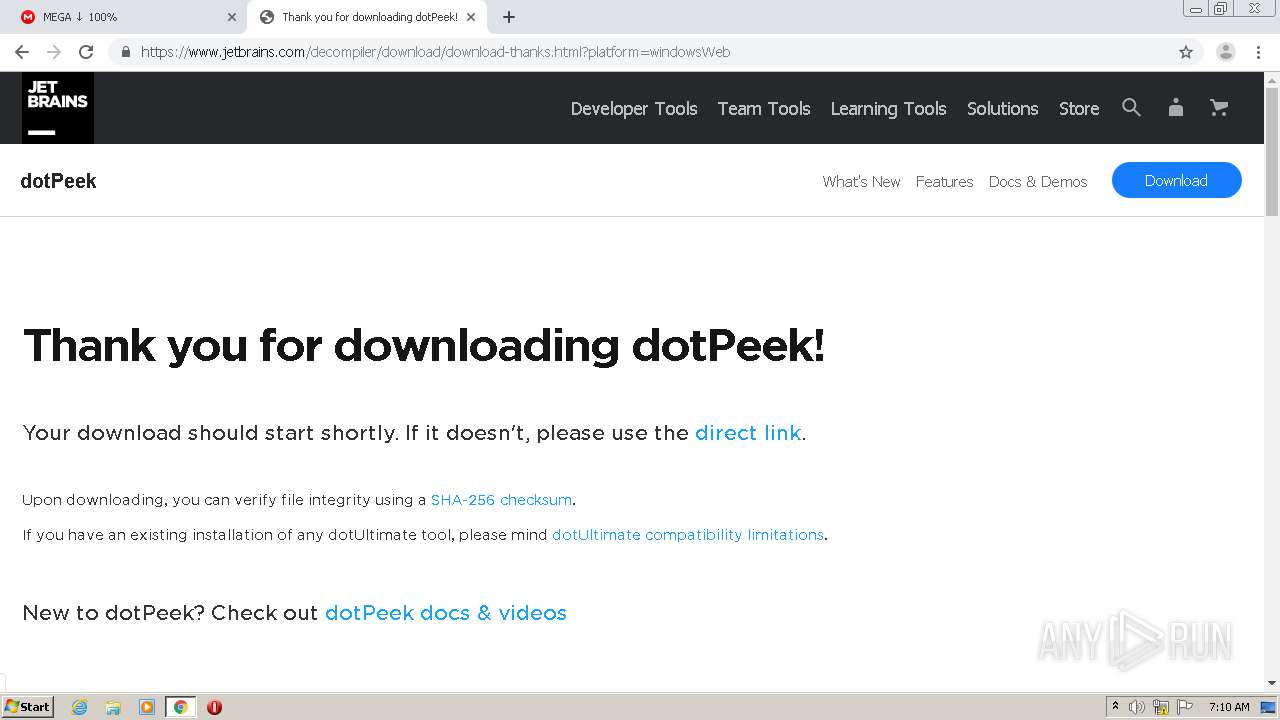Screen dimensions: 1280x720
Task: Open a new tab with plus button
Action: pos(508,17)
